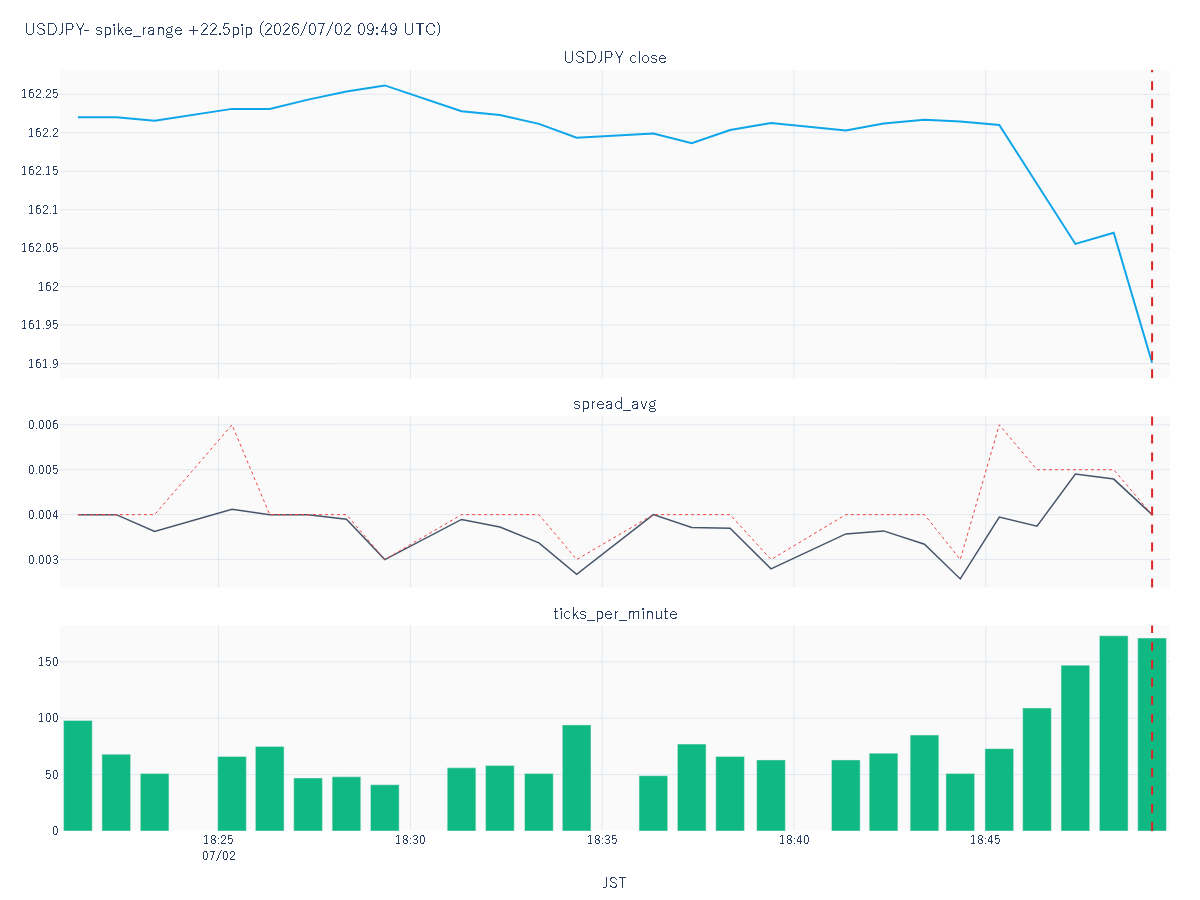This screenshot has width=1200, height=900.
Task: Click the spread_avg panel title
Action: (x=615, y=404)
